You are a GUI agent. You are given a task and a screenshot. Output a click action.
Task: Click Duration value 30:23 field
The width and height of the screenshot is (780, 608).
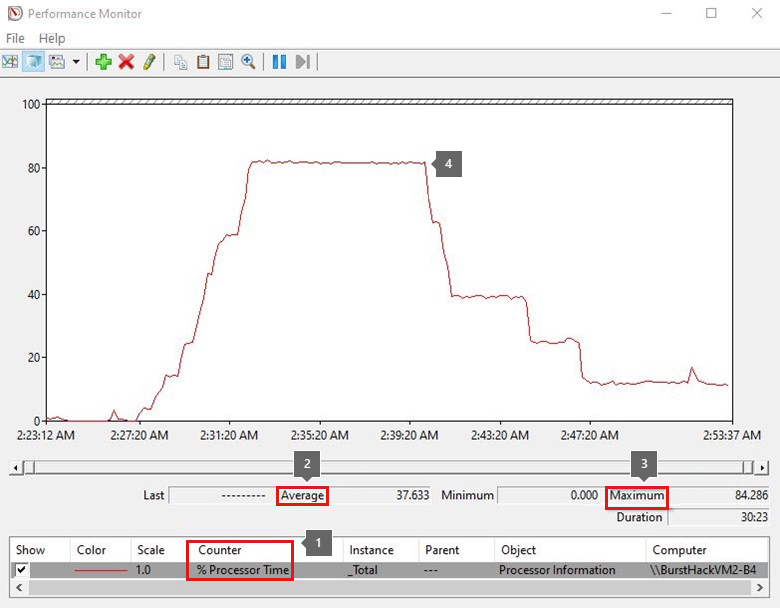coord(718,517)
